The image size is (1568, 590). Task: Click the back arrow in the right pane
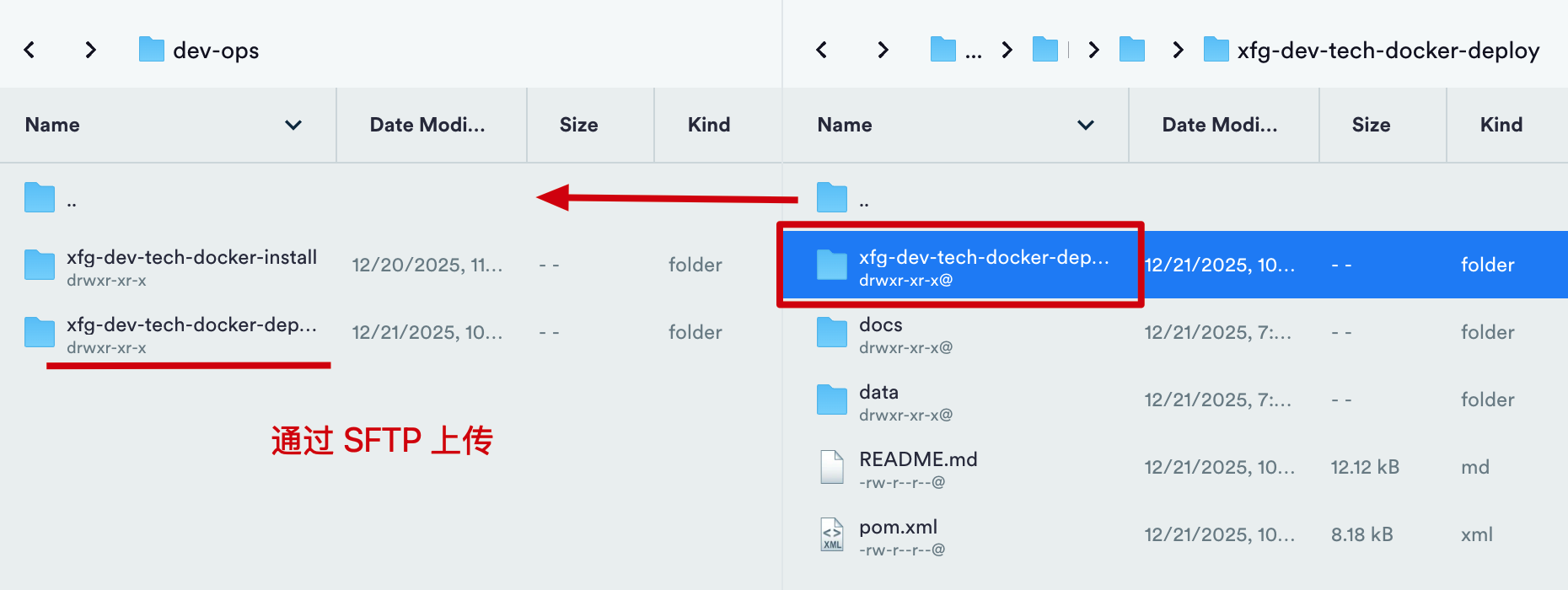(x=822, y=51)
